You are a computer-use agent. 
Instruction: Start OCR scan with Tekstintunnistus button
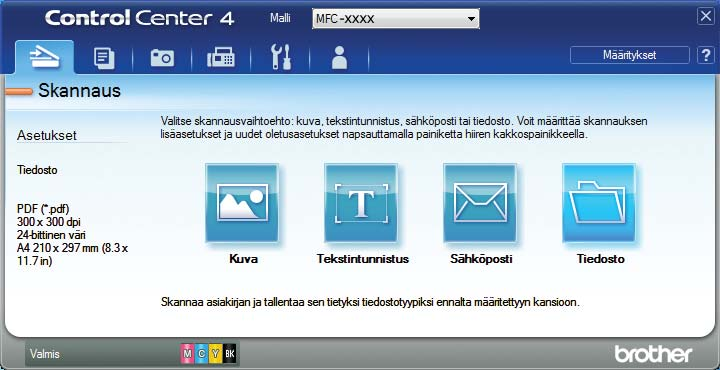click(x=361, y=203)
